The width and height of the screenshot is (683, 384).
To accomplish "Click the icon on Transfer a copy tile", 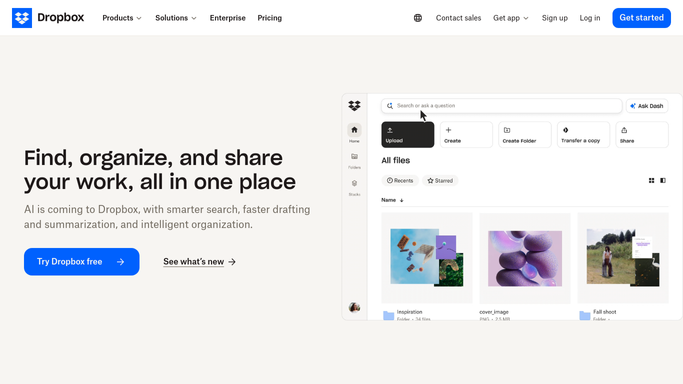I will (x=565, y=130).
